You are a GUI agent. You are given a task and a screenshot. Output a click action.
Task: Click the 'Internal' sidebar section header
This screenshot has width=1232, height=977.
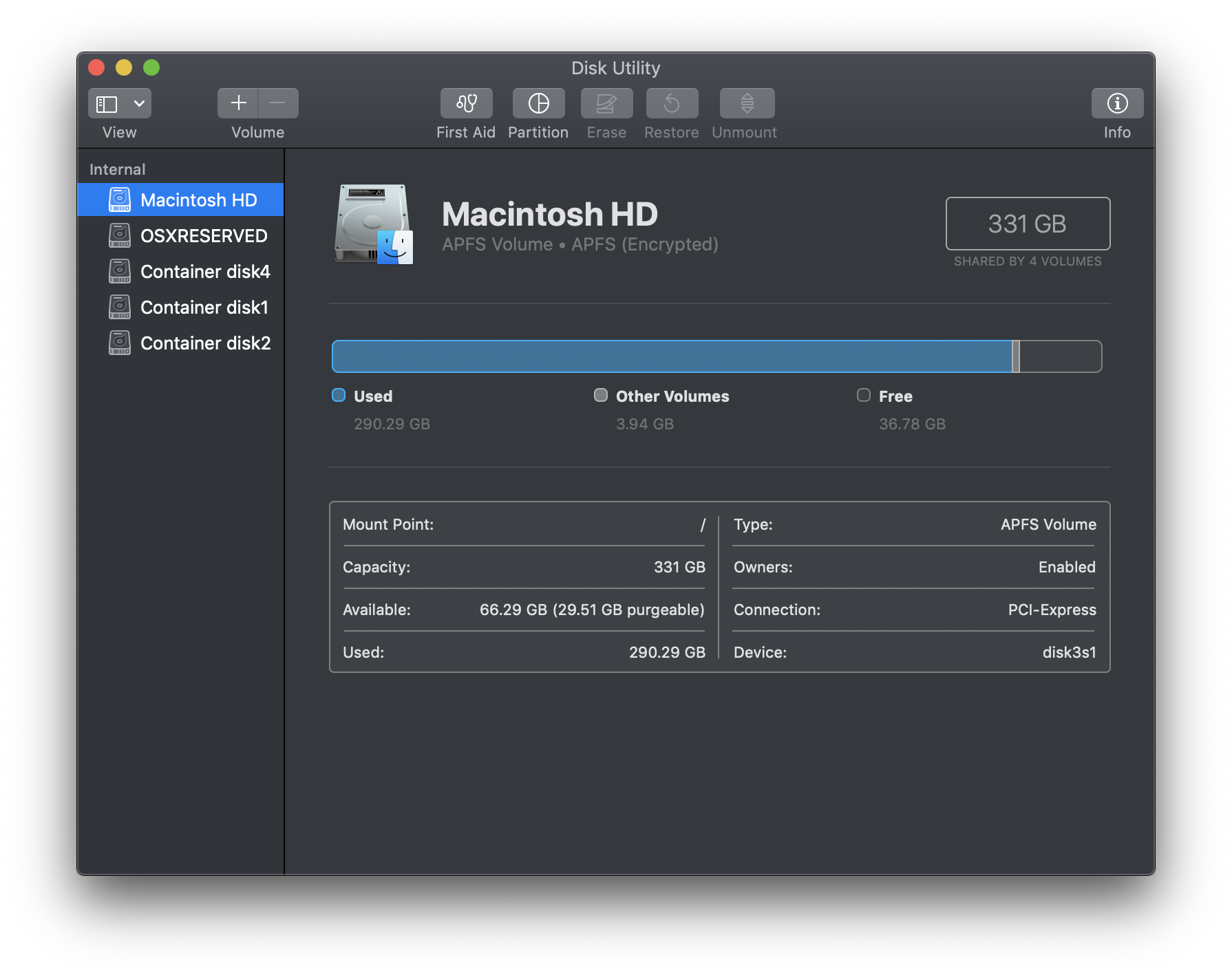(118, 169)
